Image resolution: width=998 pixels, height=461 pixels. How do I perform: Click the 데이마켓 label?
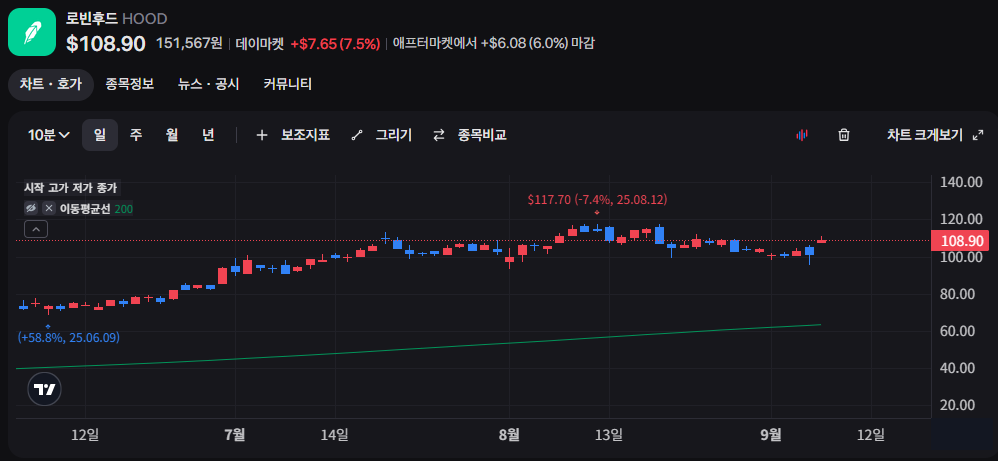[260, 43]
